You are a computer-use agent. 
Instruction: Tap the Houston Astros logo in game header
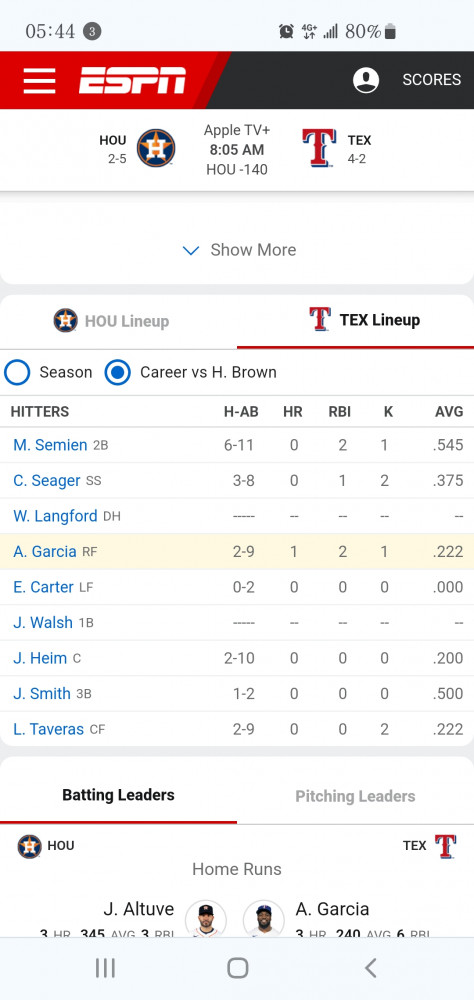tap(156, 148)
